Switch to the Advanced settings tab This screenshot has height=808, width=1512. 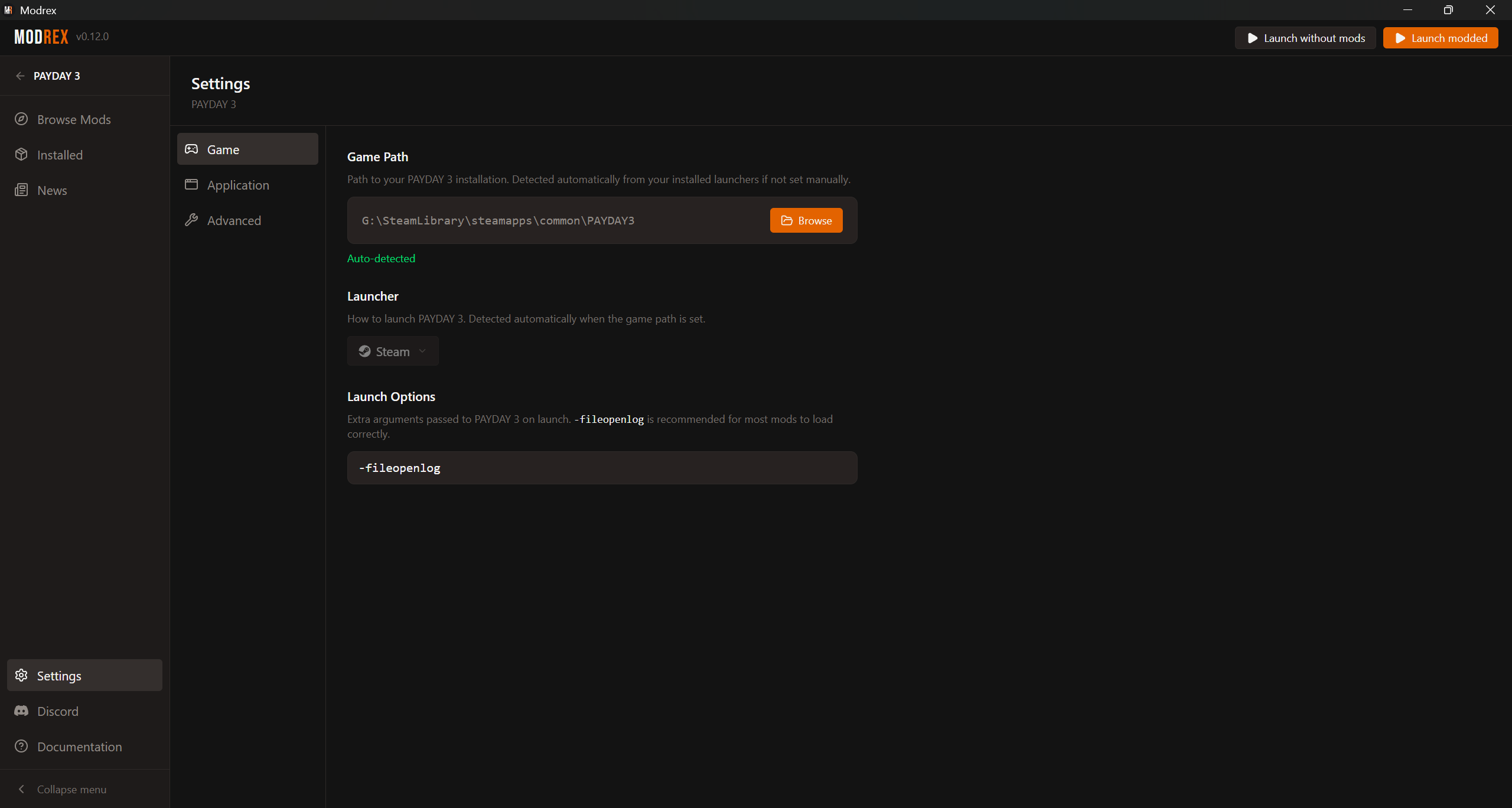(x=247, y=220)
